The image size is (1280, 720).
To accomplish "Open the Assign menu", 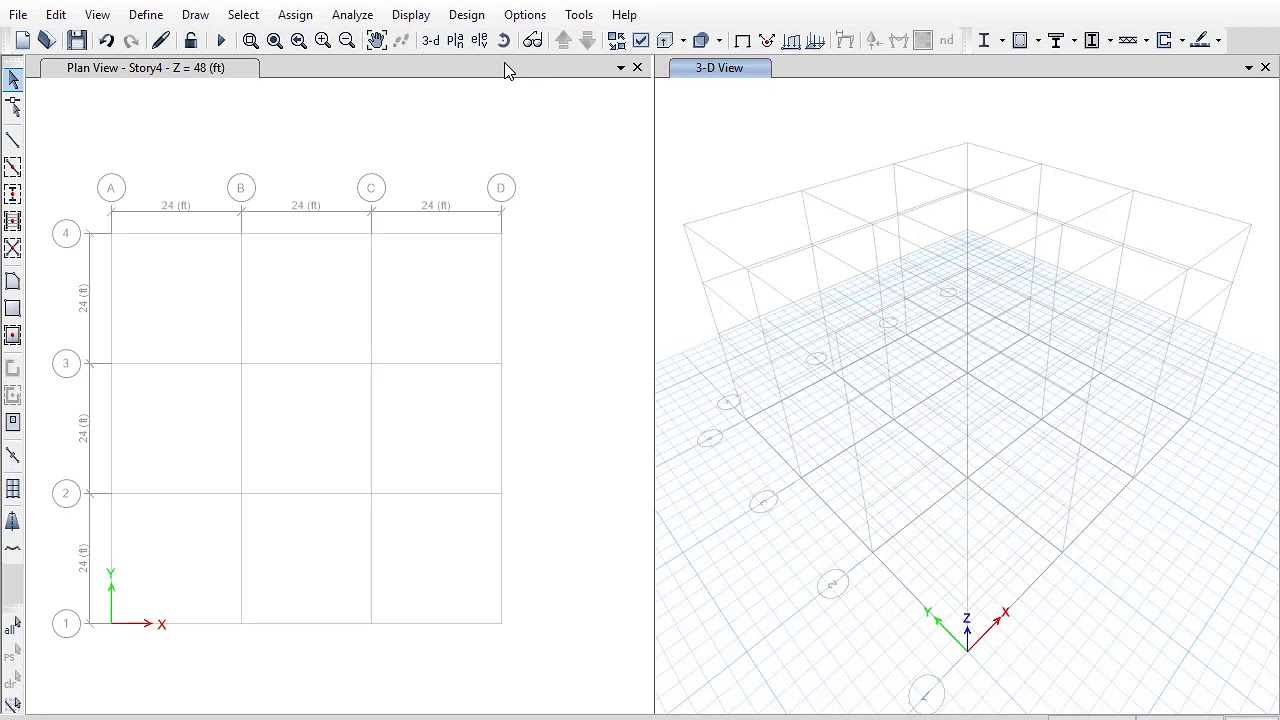I will tap(295, 15).
